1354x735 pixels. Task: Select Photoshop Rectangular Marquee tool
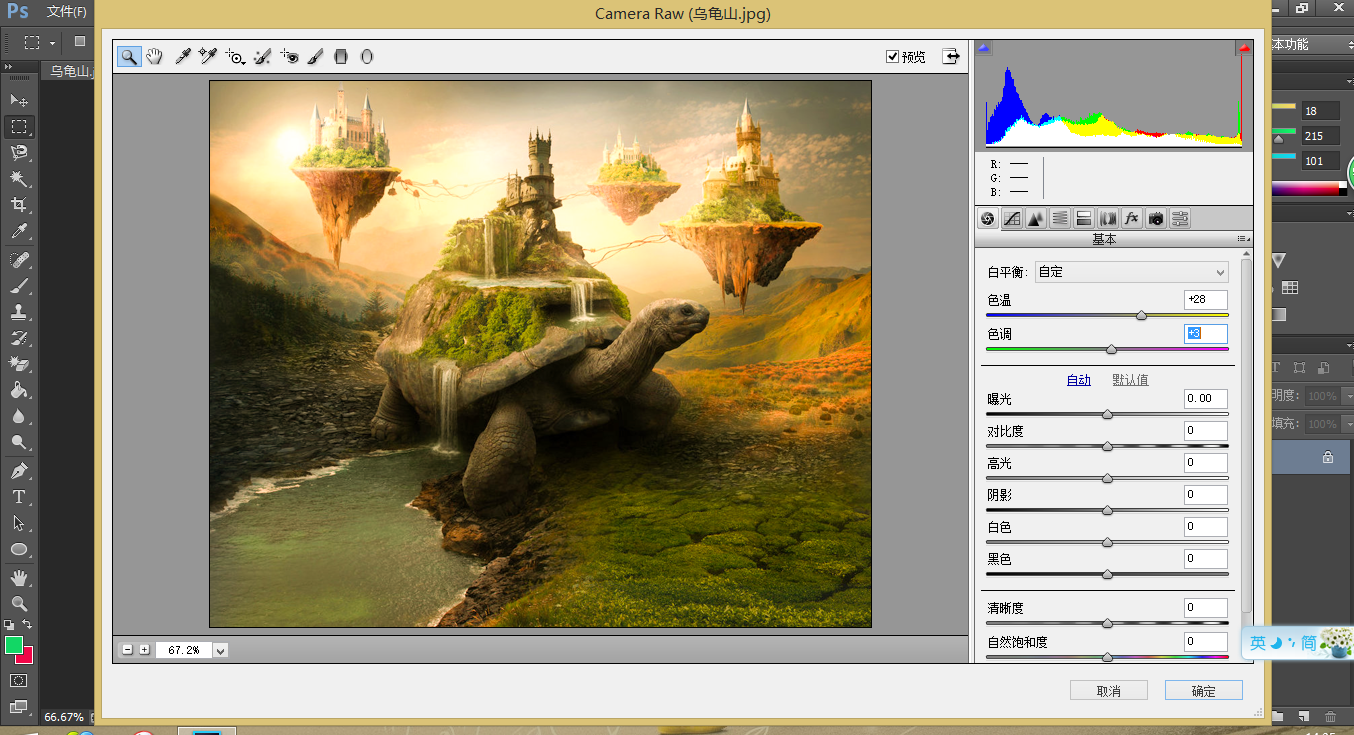pyautogui.click(x=19, y=127)
